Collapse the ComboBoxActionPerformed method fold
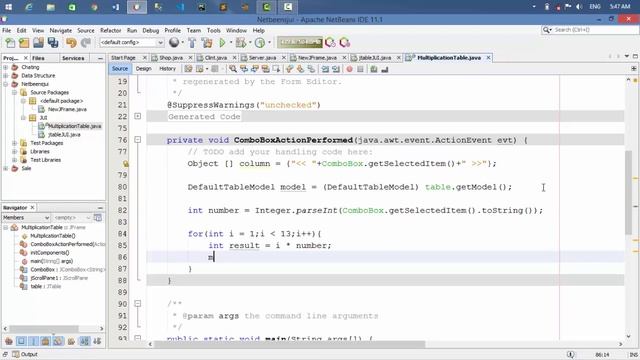Image resolution: width=640 pixels, height=360 pixels. tap(138, 140)
